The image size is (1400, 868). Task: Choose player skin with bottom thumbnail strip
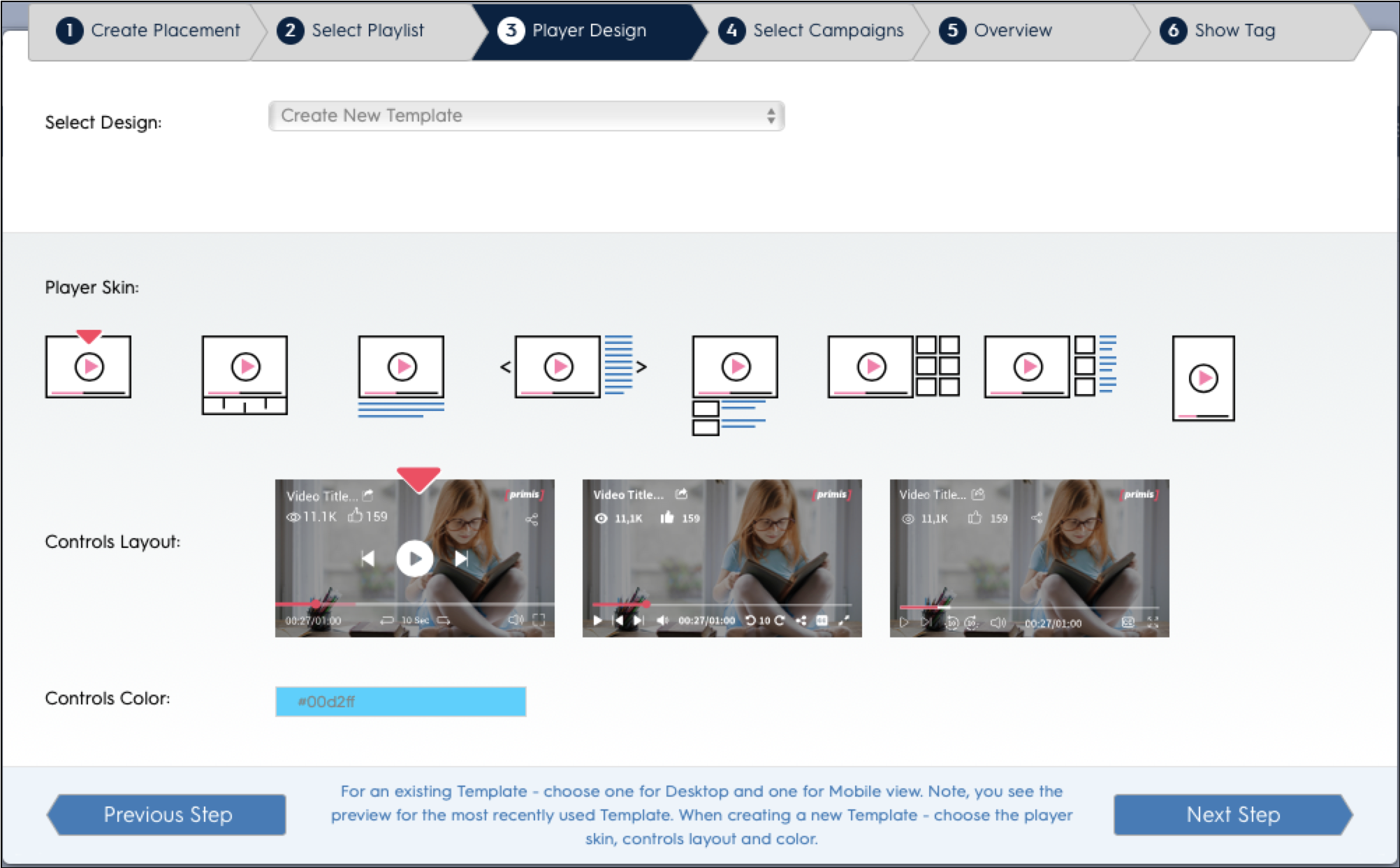click(245, 375)
